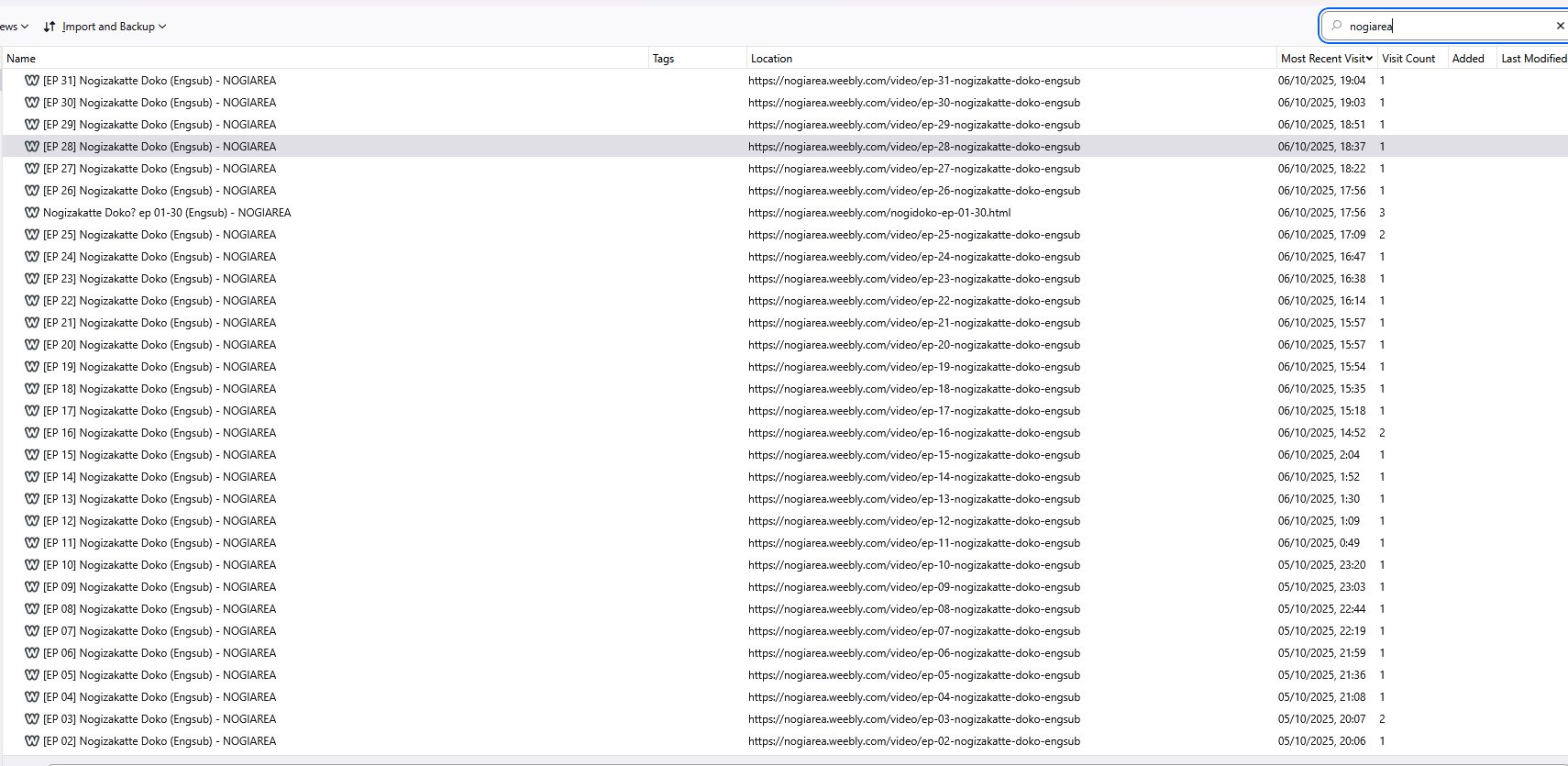Click the favicon of the EP 21 entry

point(32,323)
